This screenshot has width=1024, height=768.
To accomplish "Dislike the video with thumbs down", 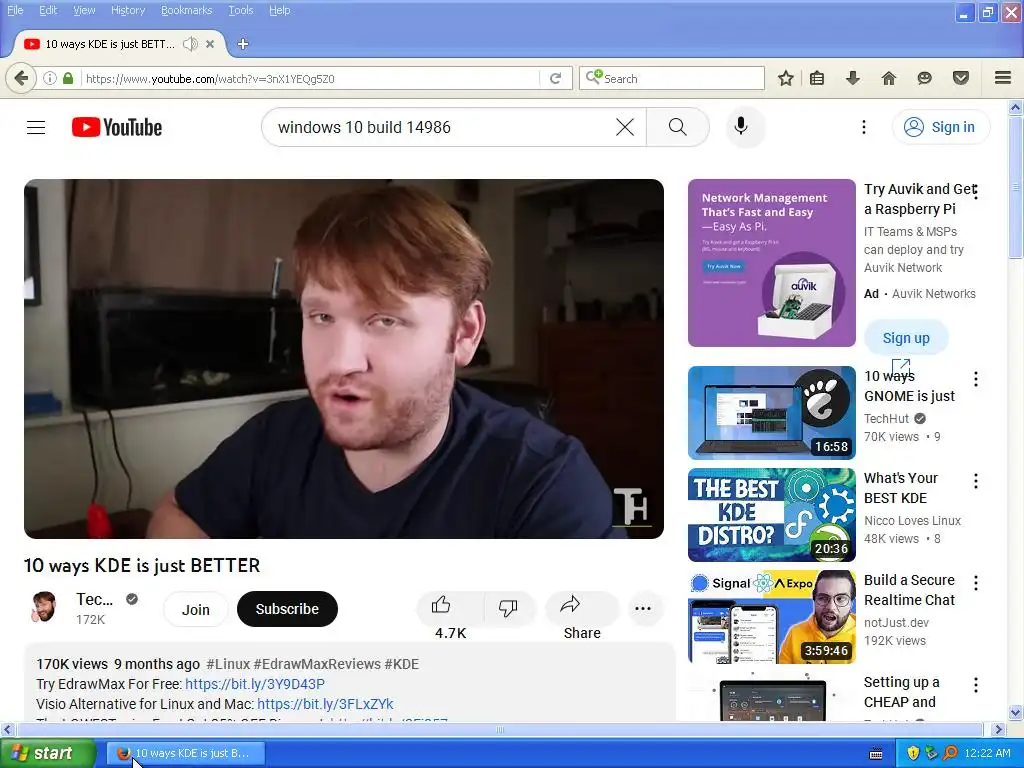I will pyautogui.click(x=508, y=608).
